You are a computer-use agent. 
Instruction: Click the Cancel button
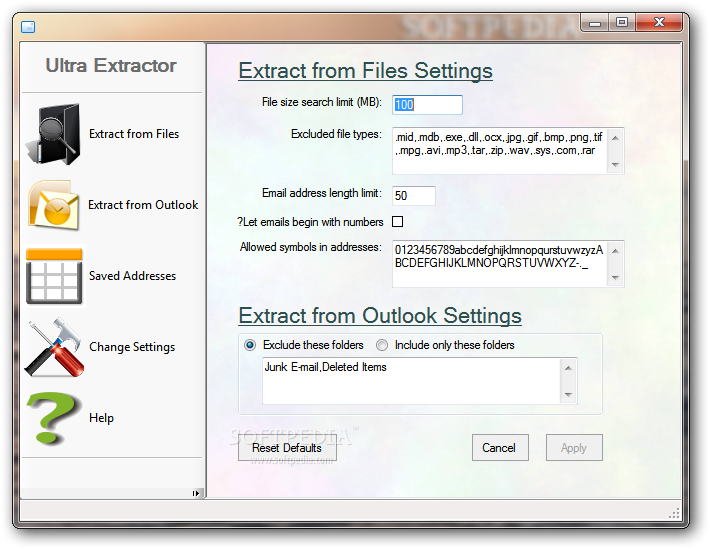500,448
